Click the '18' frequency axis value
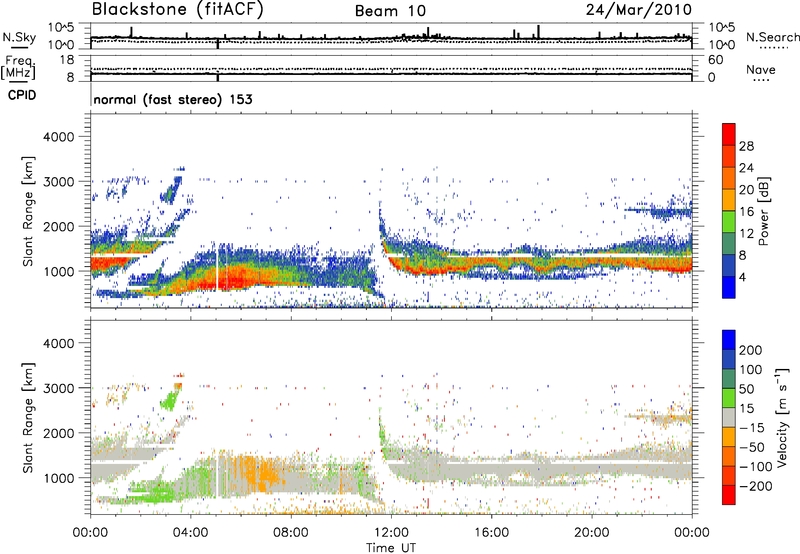 [67, 60]
